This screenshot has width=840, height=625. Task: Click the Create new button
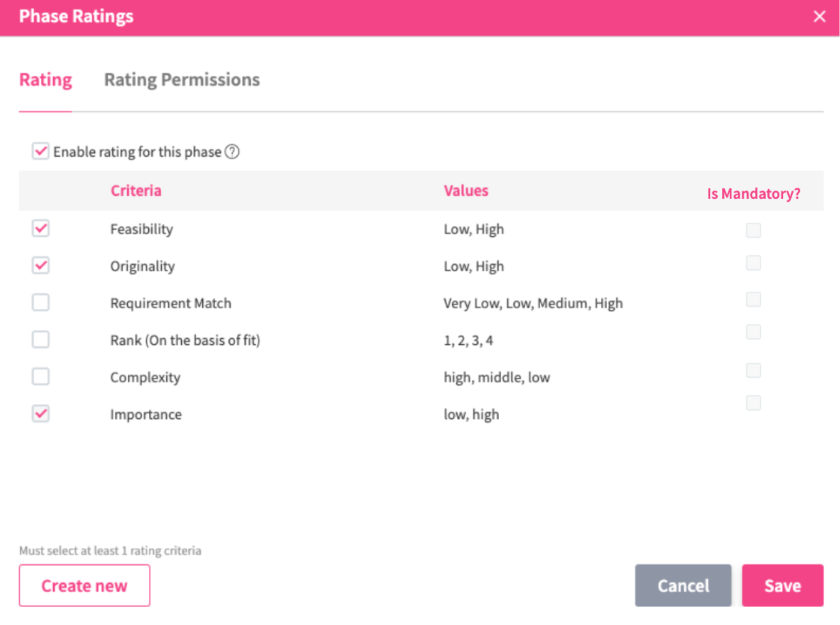pyautogui.click(x=84, y=586)
